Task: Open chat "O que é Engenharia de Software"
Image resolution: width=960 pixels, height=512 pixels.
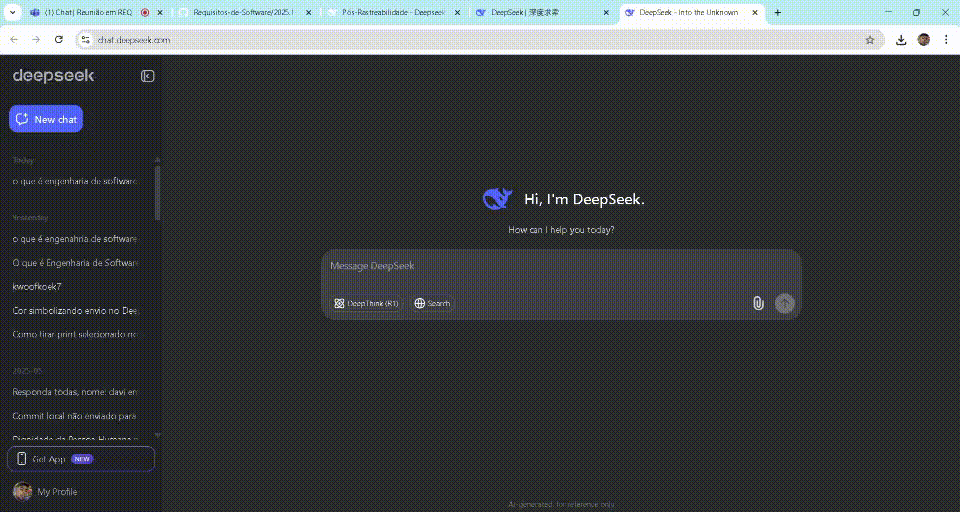Action: [75, 262]
